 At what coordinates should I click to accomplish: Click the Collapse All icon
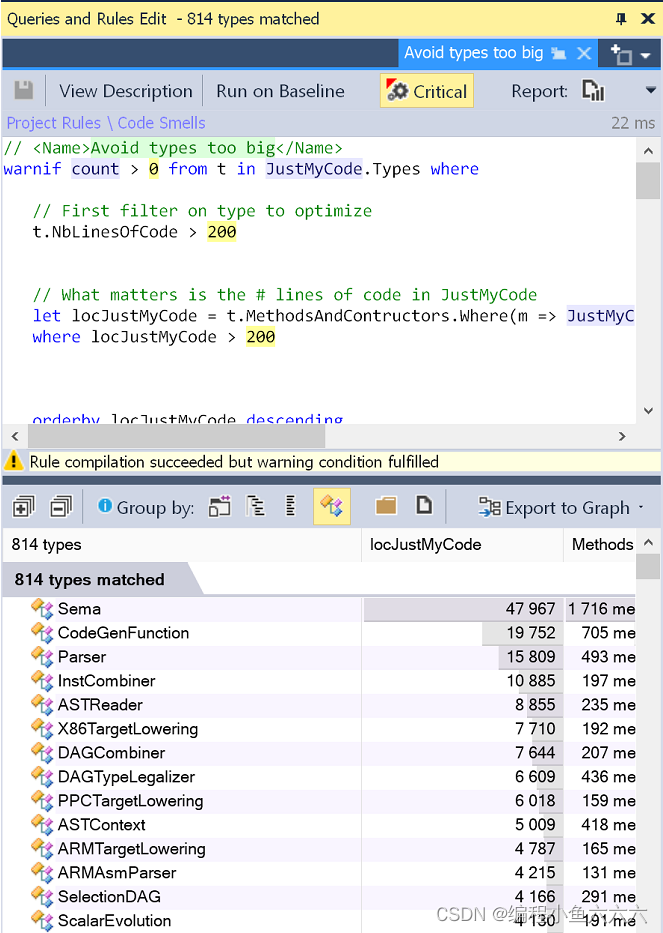click(61, 508)
